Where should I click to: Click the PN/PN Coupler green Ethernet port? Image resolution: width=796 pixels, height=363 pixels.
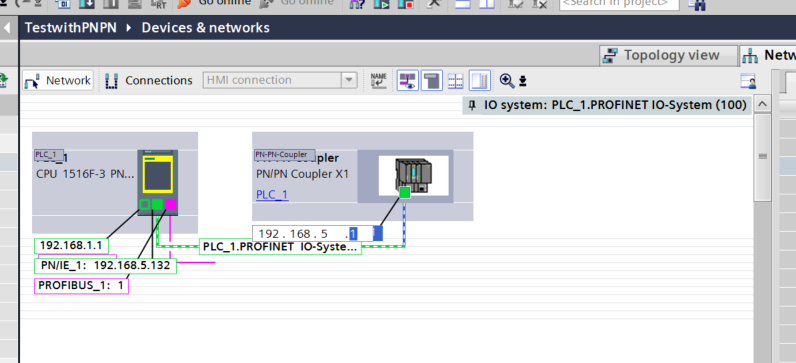click(x=405, y=192)
